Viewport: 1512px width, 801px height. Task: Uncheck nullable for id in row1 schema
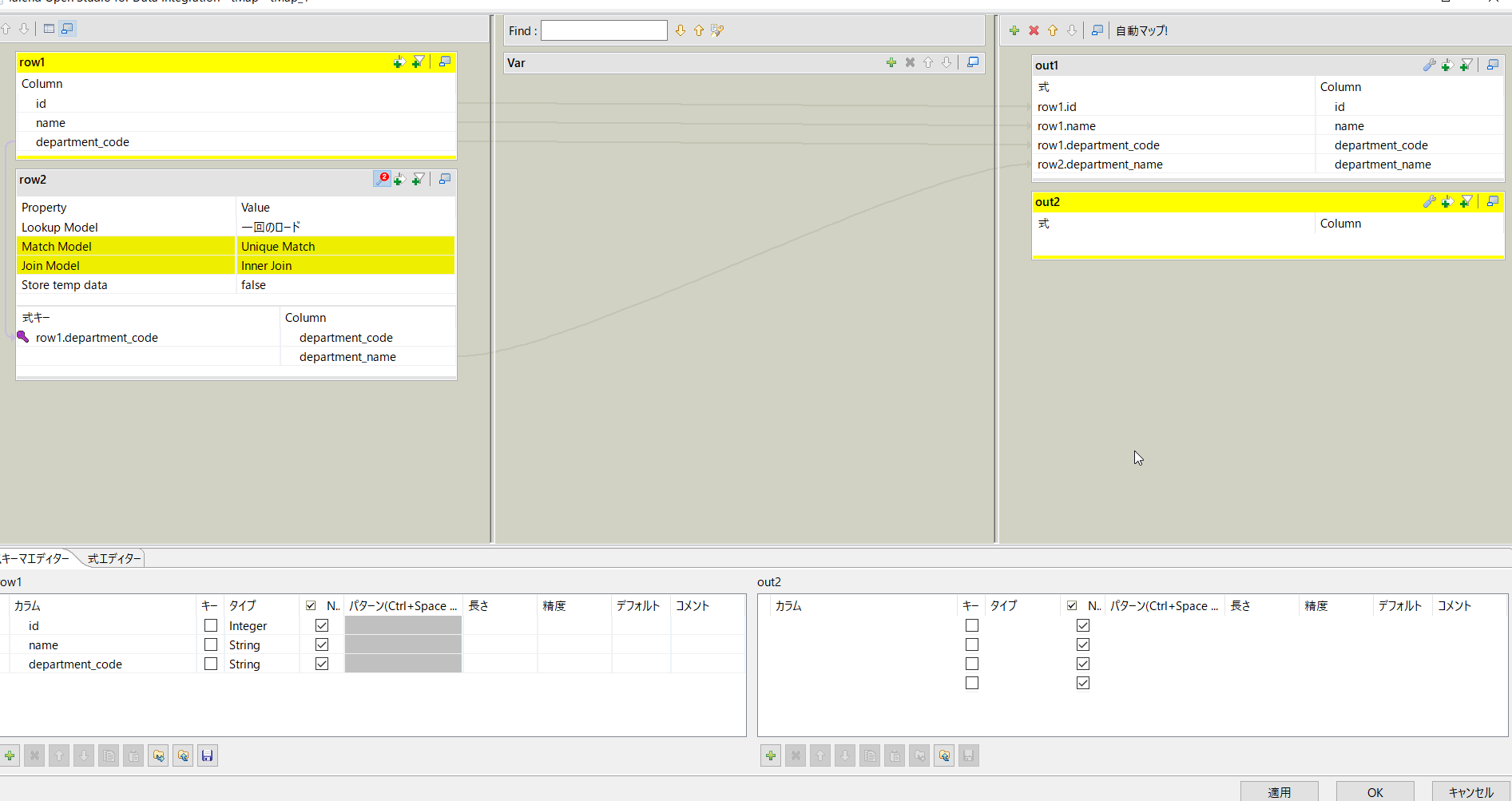click(322, 625)
